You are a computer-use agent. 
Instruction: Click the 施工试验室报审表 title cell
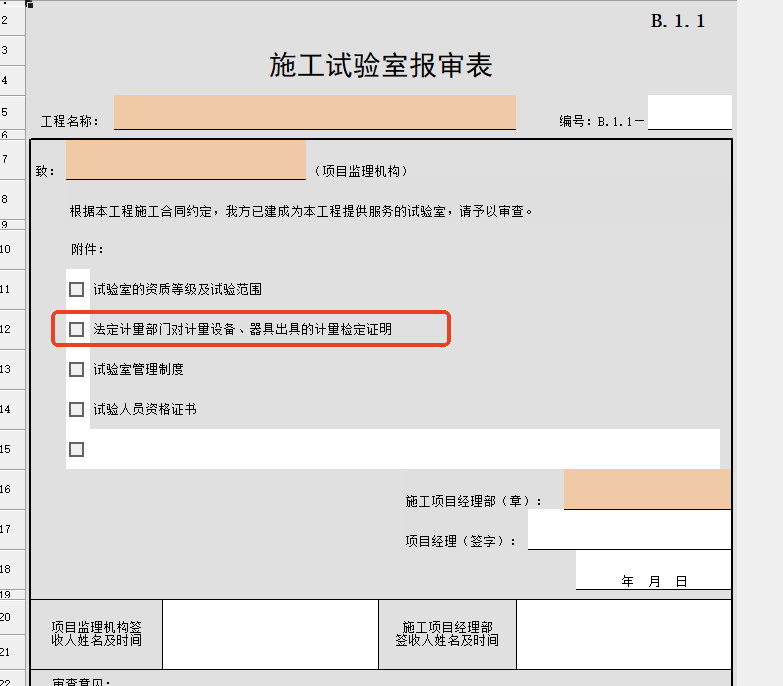coord(381,66)
